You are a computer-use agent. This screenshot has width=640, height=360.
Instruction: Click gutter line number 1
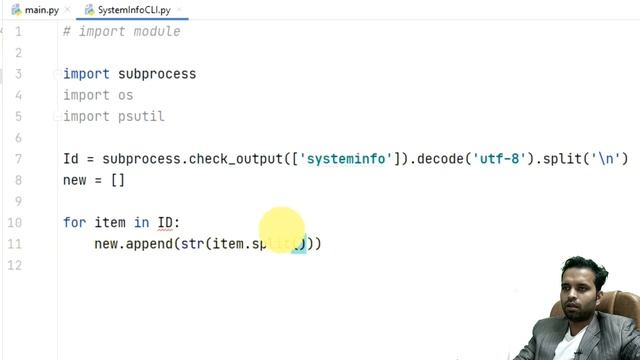coord(18,31)
